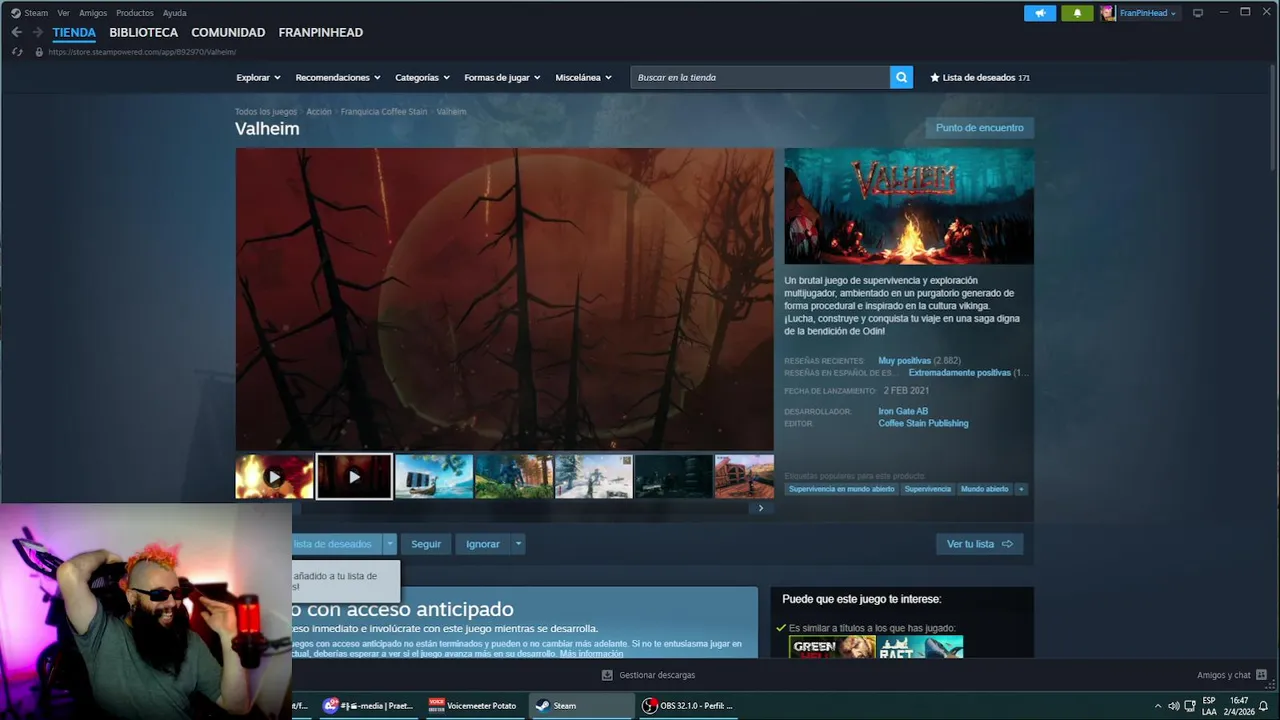This screenshot has height=720, width=1280.
Task: Switch to OBS in the taskbar
Action: (688, 705)
